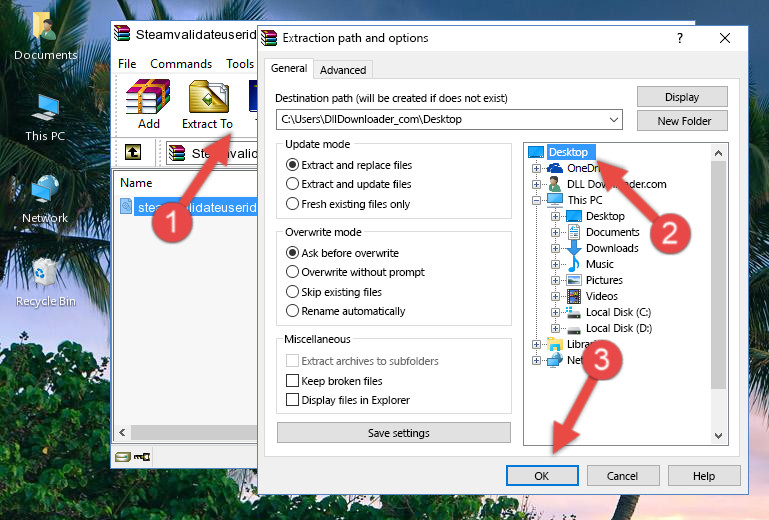
Task: Click the Help button
Action: point(704,476)
